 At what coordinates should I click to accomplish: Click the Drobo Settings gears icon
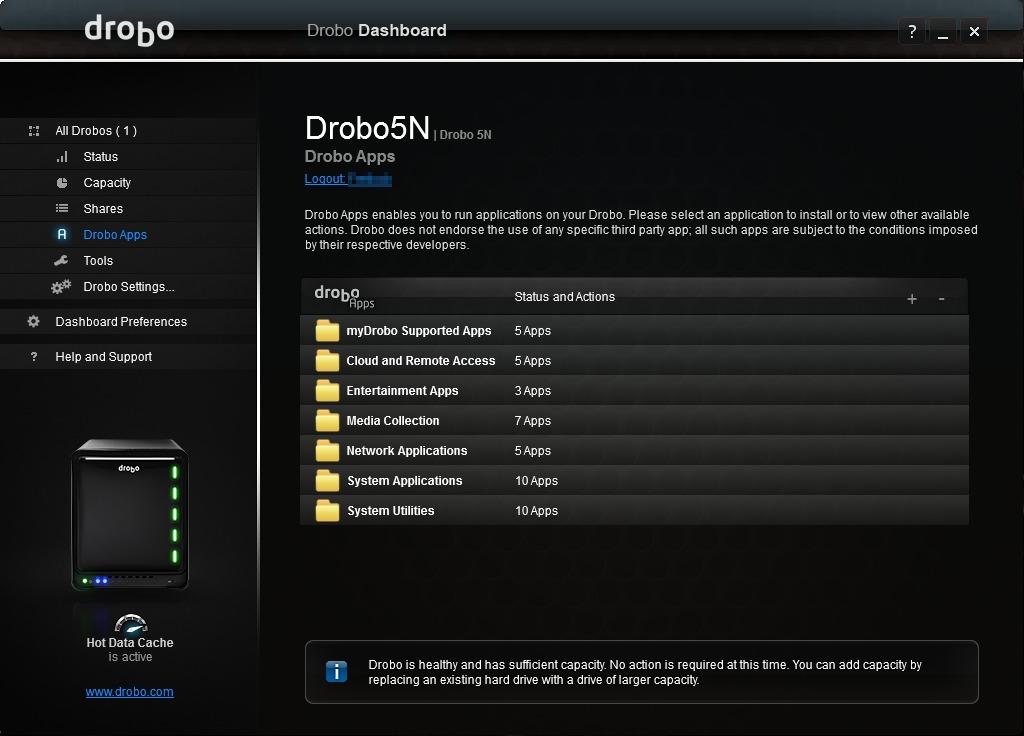tap(61, 287)
